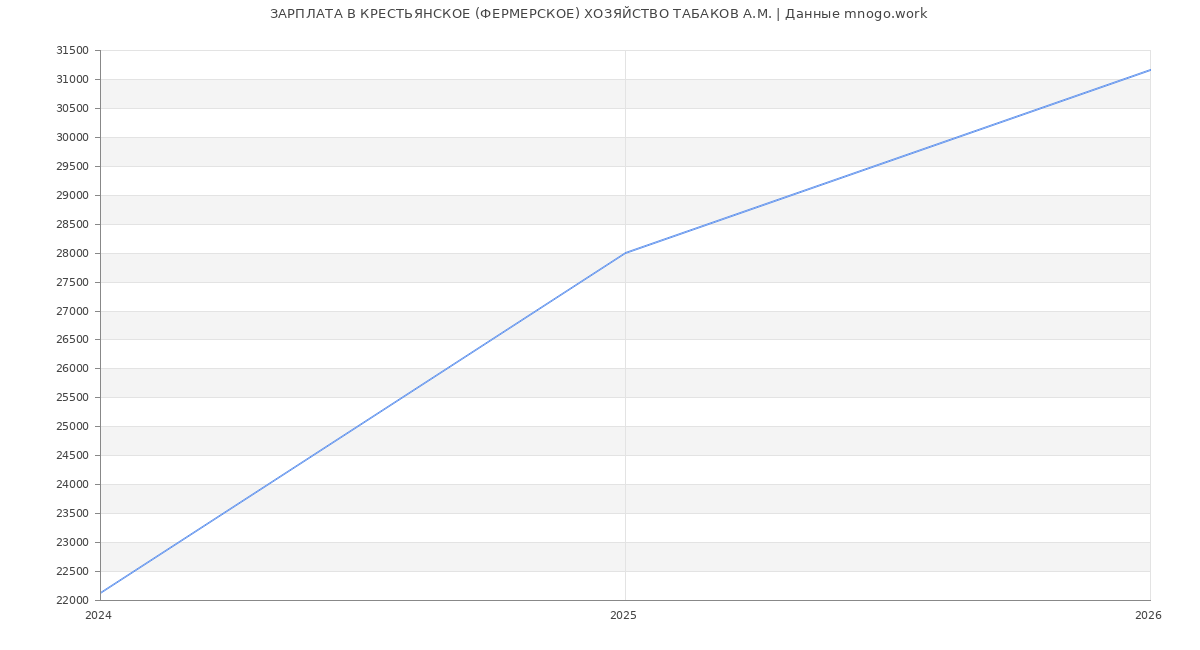Screen dimensions: 1200x650
Task: Click the 28000 y-axis label
Action: 72,253
